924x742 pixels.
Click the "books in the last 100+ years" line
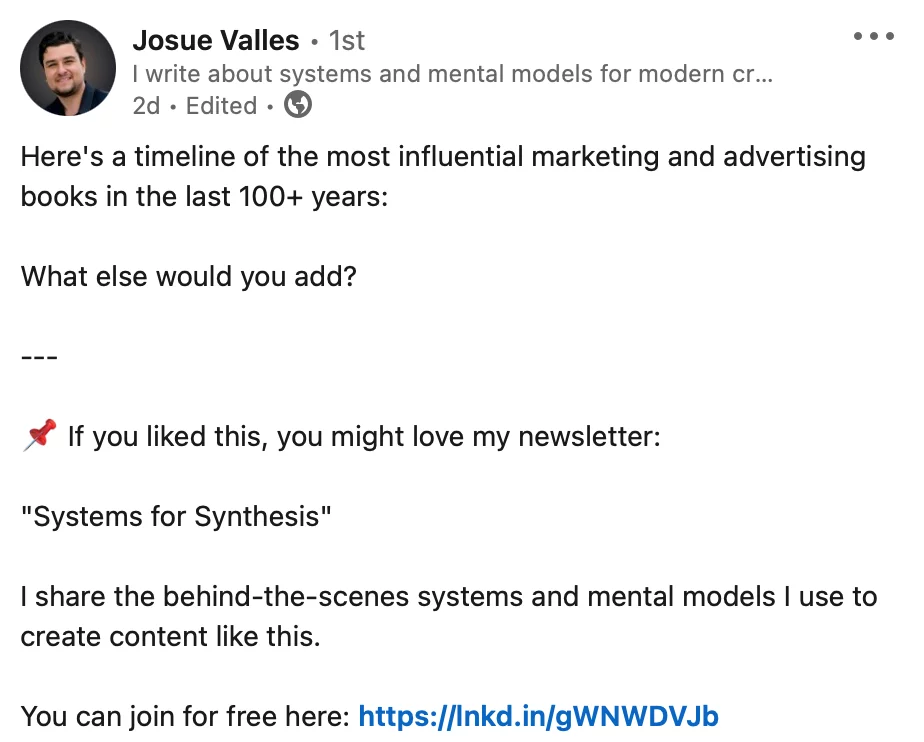click(204, 196)
